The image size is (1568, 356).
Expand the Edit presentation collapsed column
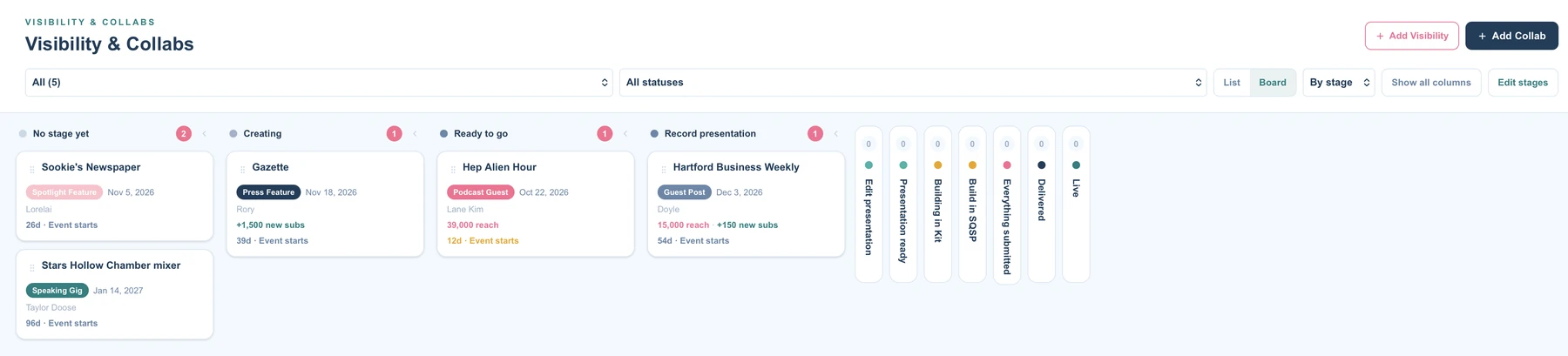(x=868, y=205)
